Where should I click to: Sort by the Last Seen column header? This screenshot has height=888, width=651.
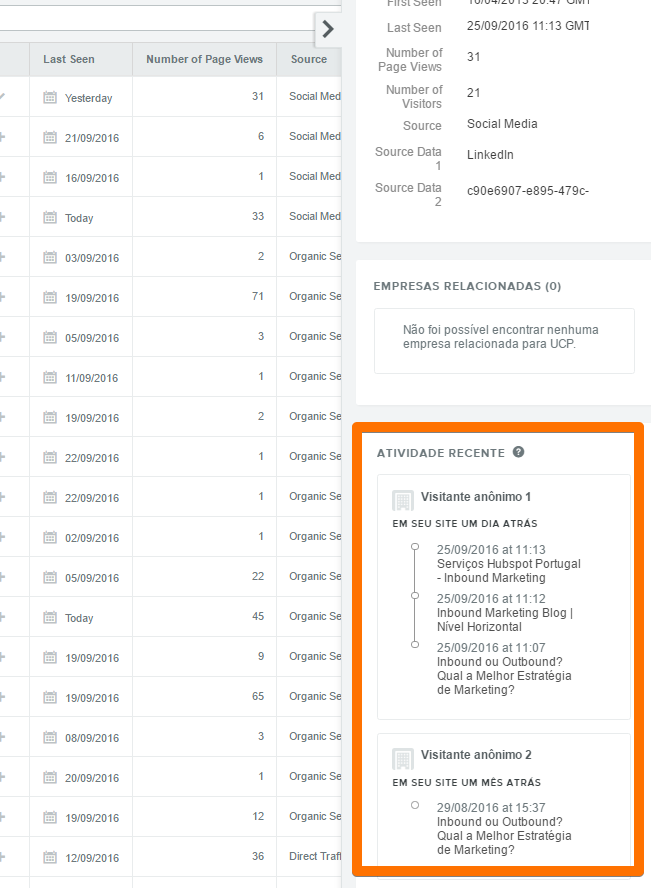(69, 59)
